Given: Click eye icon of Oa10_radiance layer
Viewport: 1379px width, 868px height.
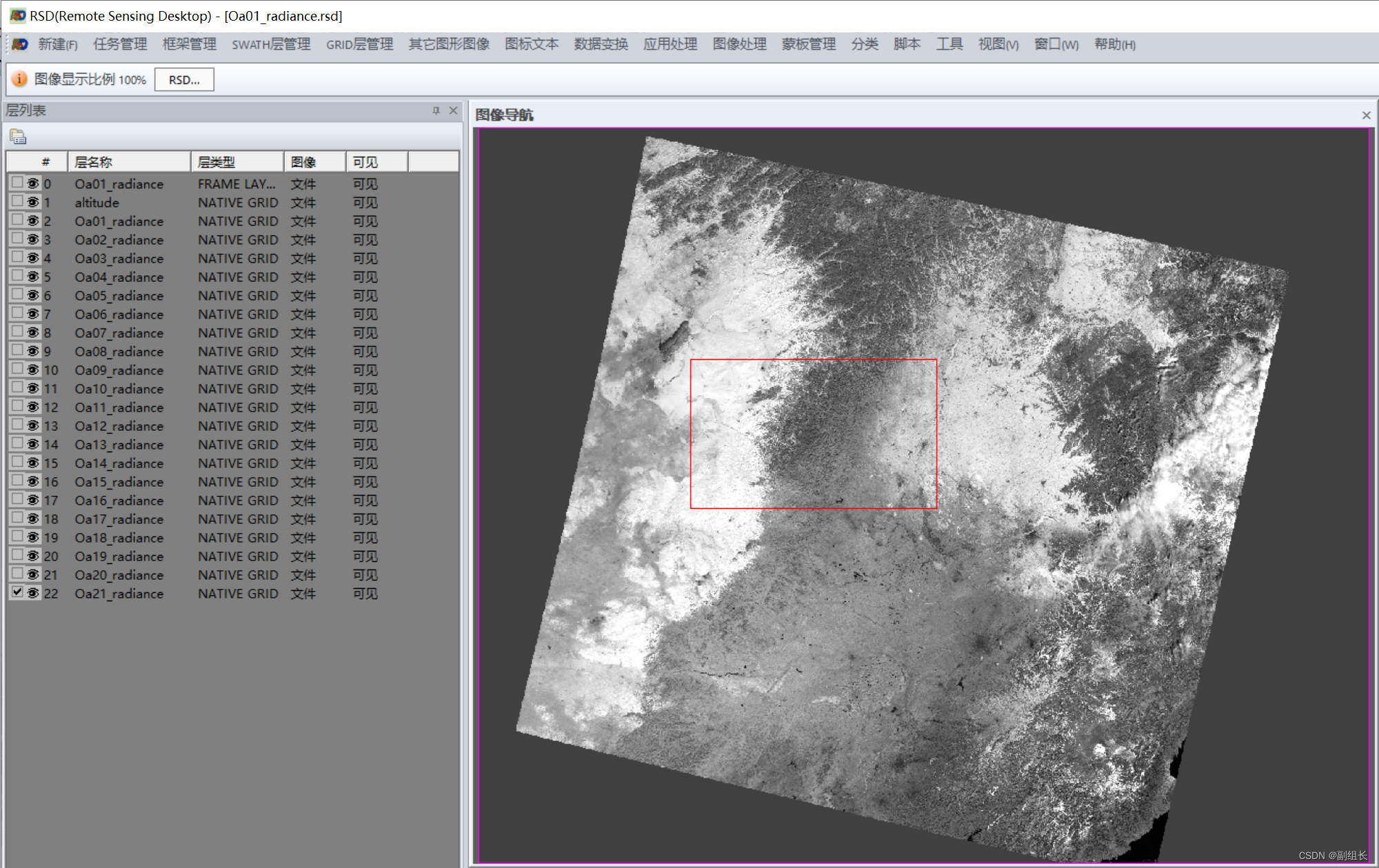Looking at the screenshot, I should (x=33, y=388).
